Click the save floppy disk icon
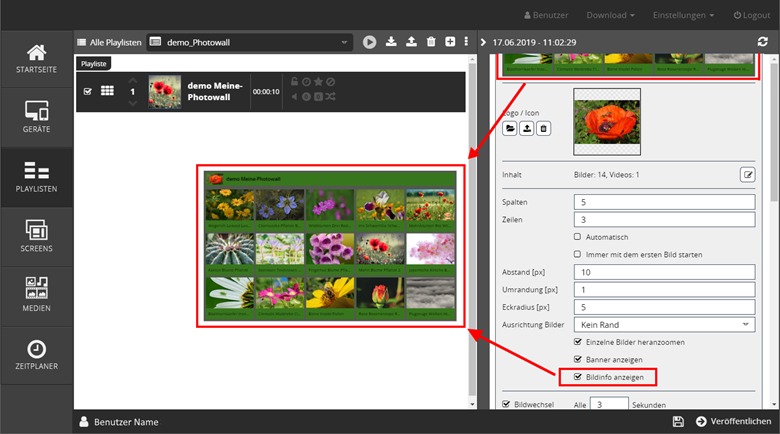 (x=678, y=422)
